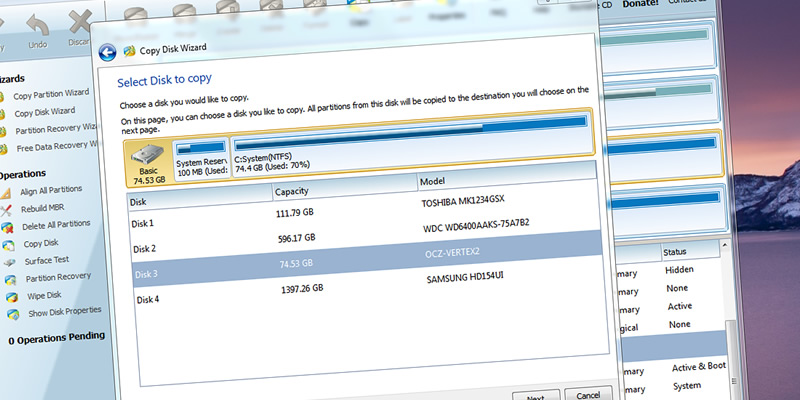Click the Donate! link in main window

tap(640, 4)
